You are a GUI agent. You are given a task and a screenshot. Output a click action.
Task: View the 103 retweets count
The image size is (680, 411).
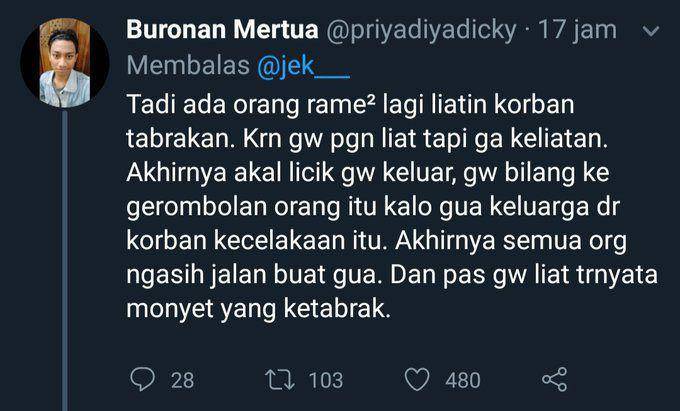[x=326, y=380]
